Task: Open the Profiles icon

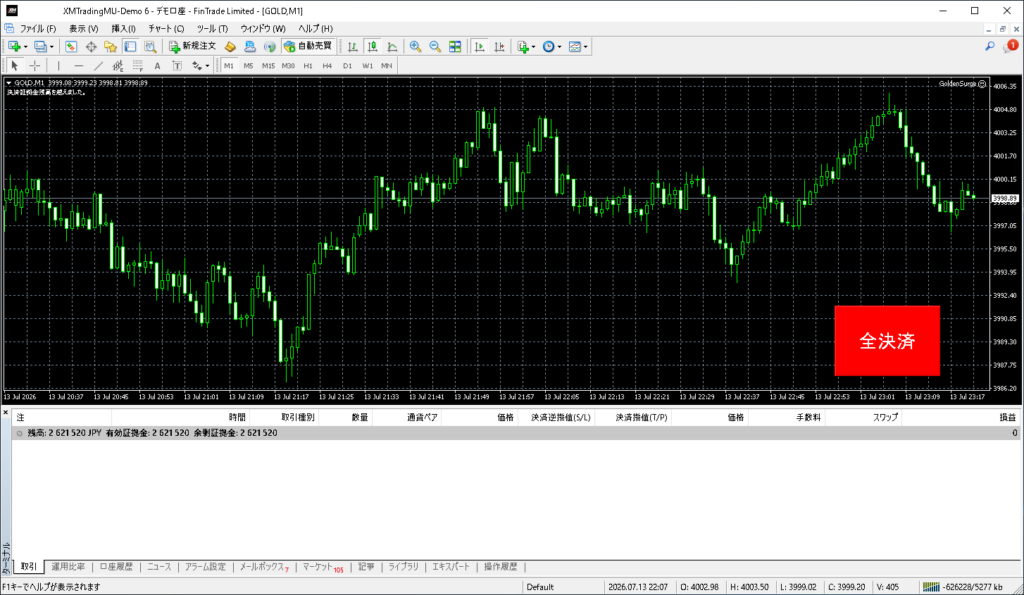Action: (40, 46)
